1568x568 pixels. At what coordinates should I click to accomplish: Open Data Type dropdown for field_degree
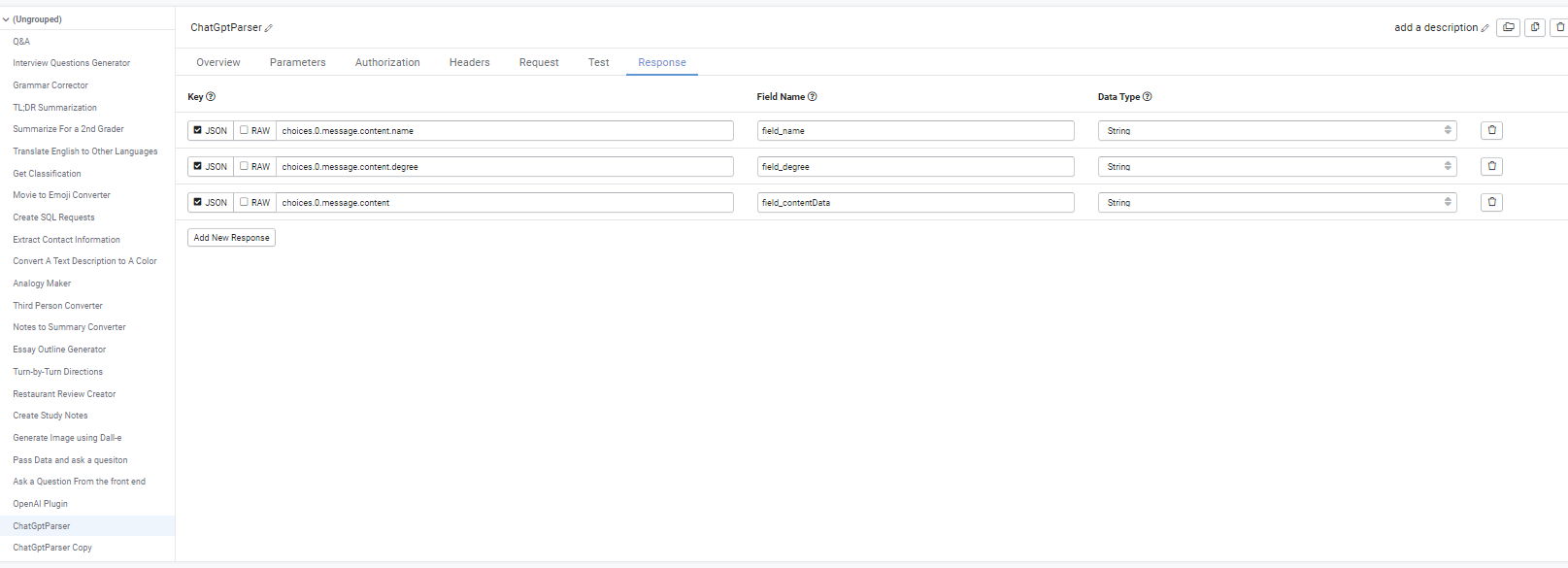coord(1278,166)
